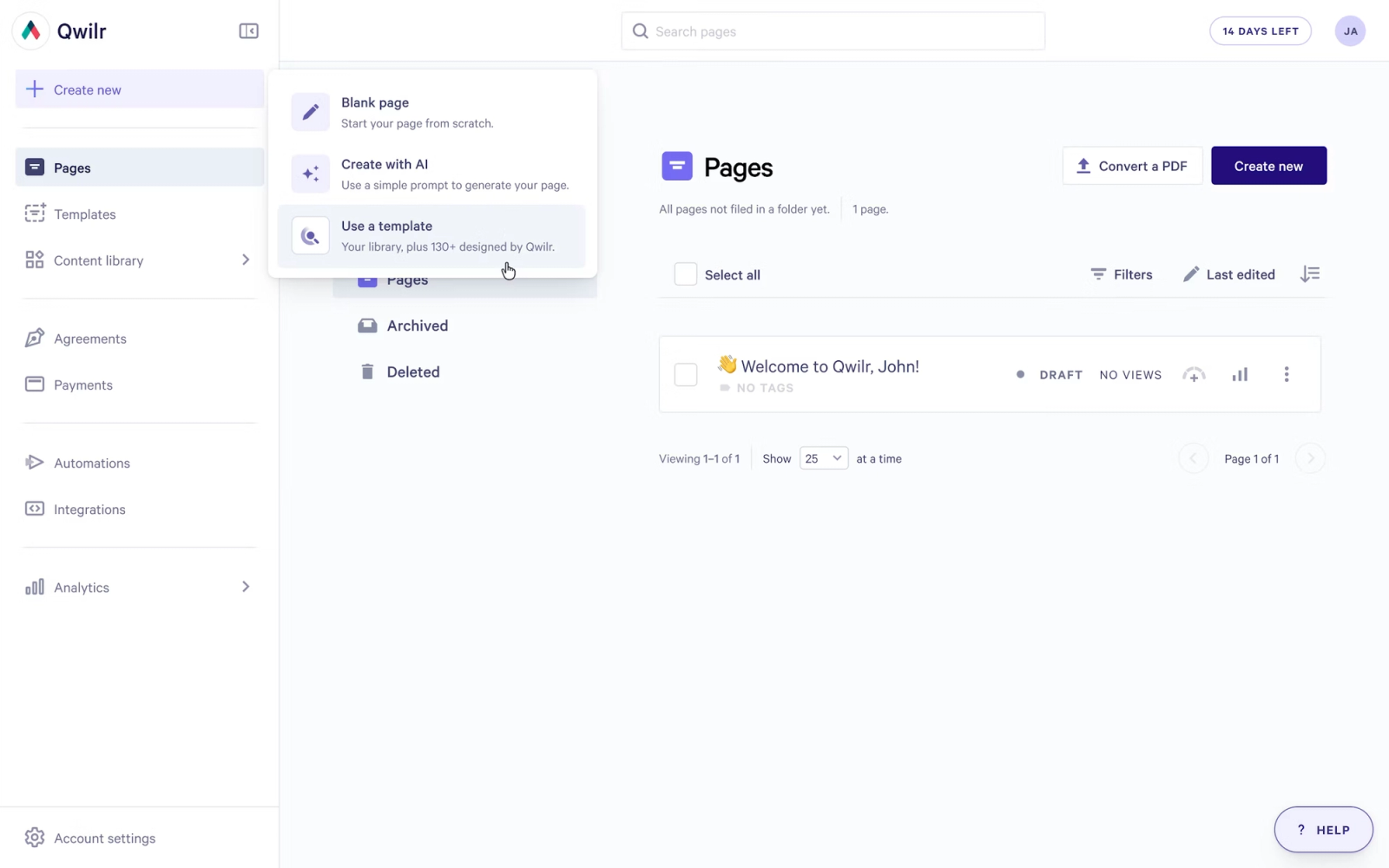Viewport: 1389px width, 868px height.
Task: Click the Agreements pen icon
Action: coord(35,339)
